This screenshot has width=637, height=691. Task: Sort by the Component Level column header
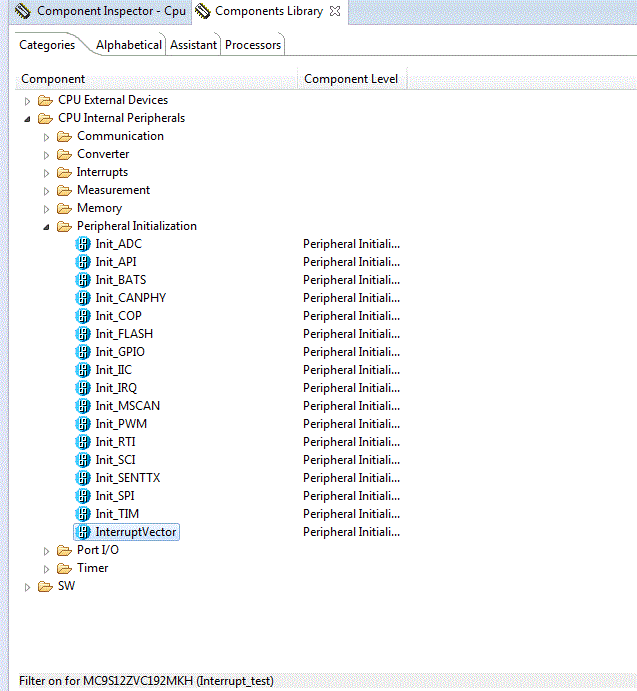point(352,79)
